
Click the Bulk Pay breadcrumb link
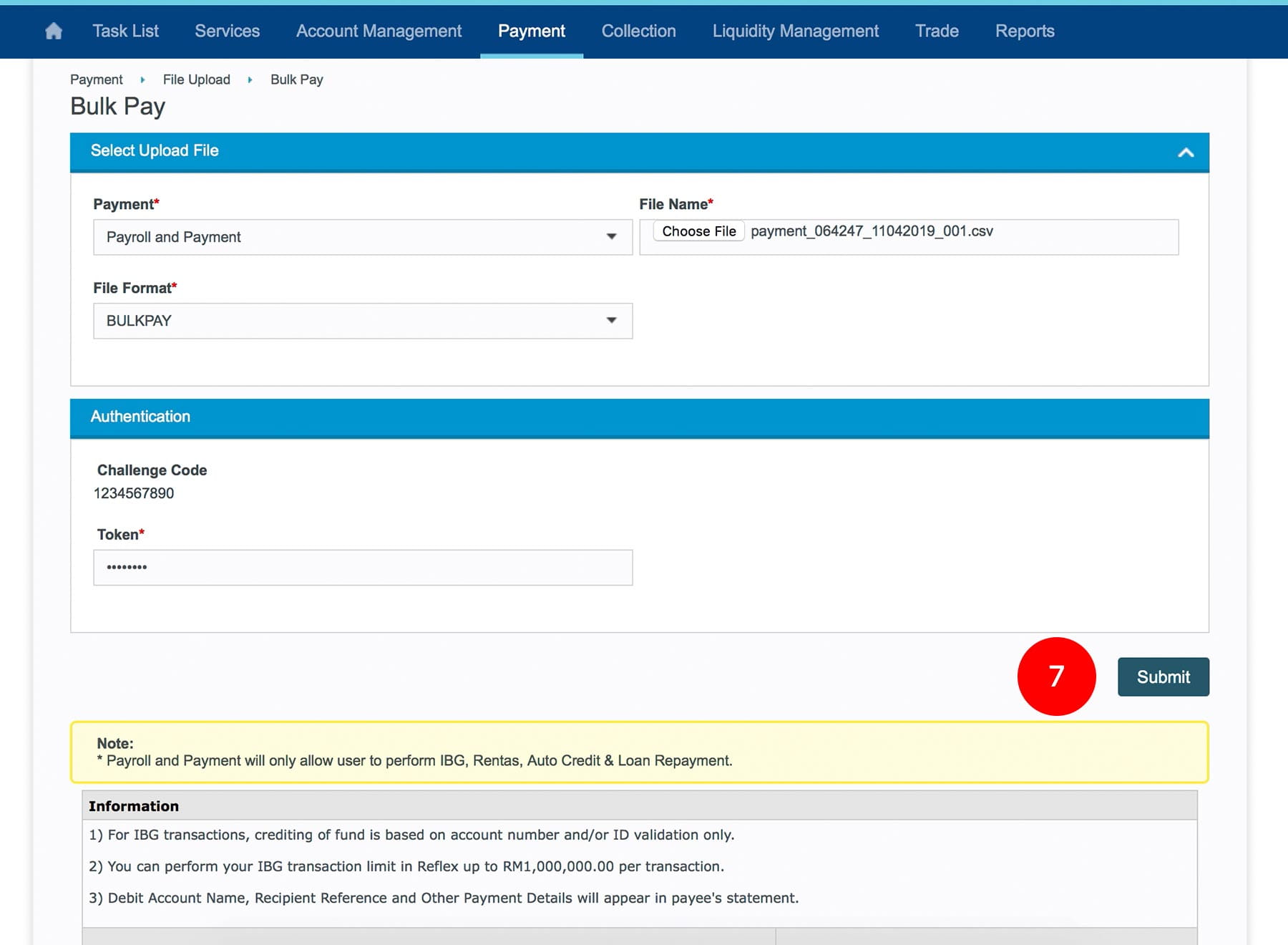coord(296,79)
